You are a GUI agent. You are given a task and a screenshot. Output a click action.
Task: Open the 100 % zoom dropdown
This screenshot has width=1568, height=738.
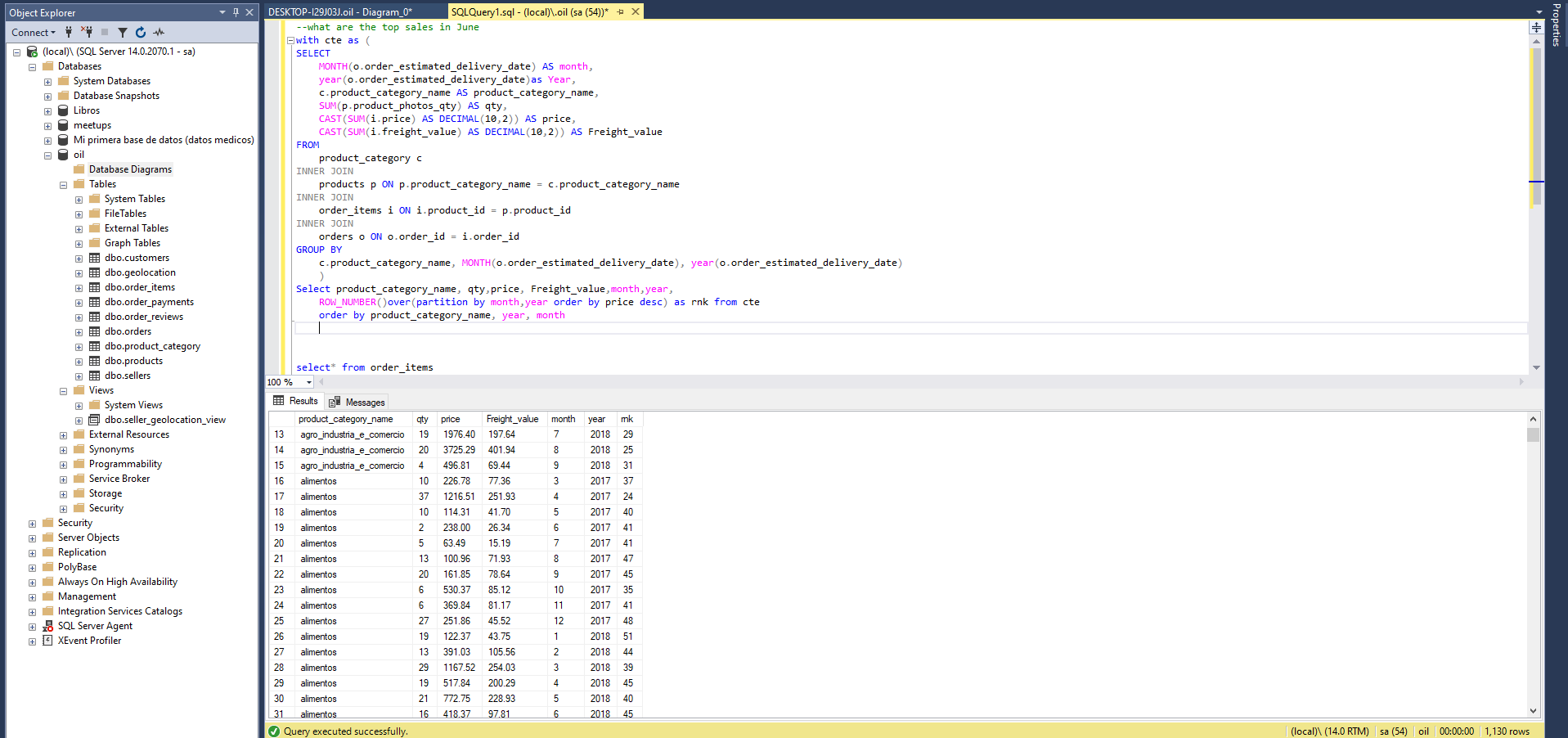point(309,382)
